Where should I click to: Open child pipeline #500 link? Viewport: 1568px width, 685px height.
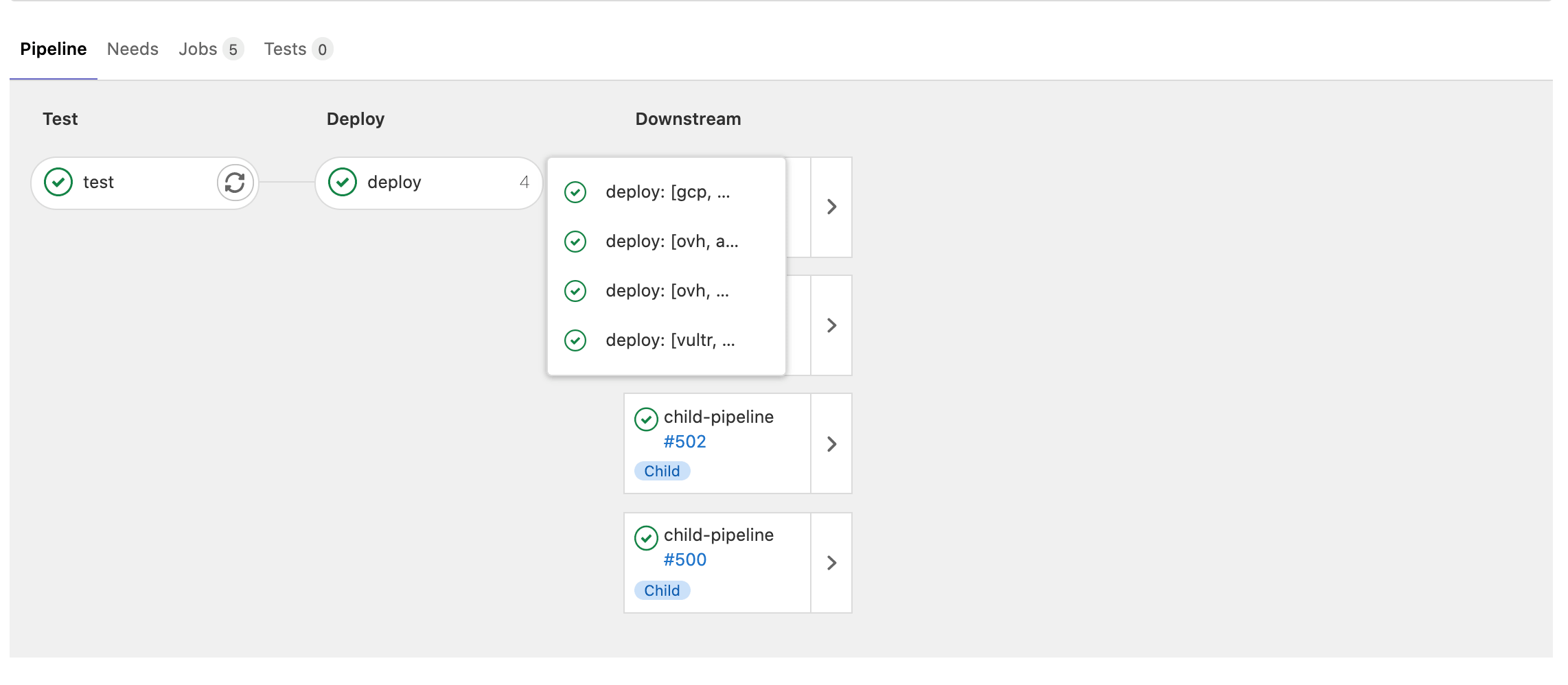tap(684, 559)
